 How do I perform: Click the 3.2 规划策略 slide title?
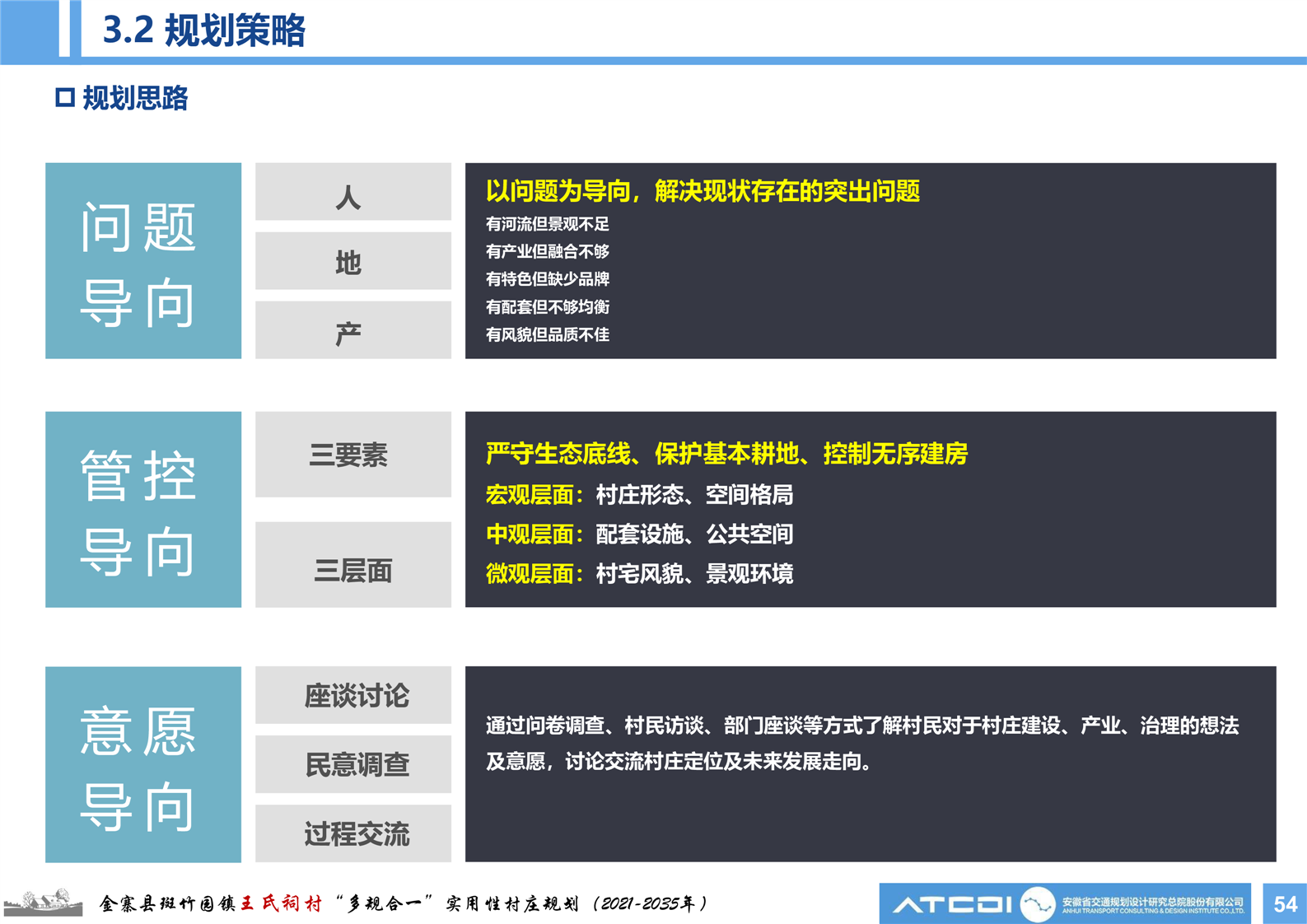pyautogui.click(x=203, y=30)
